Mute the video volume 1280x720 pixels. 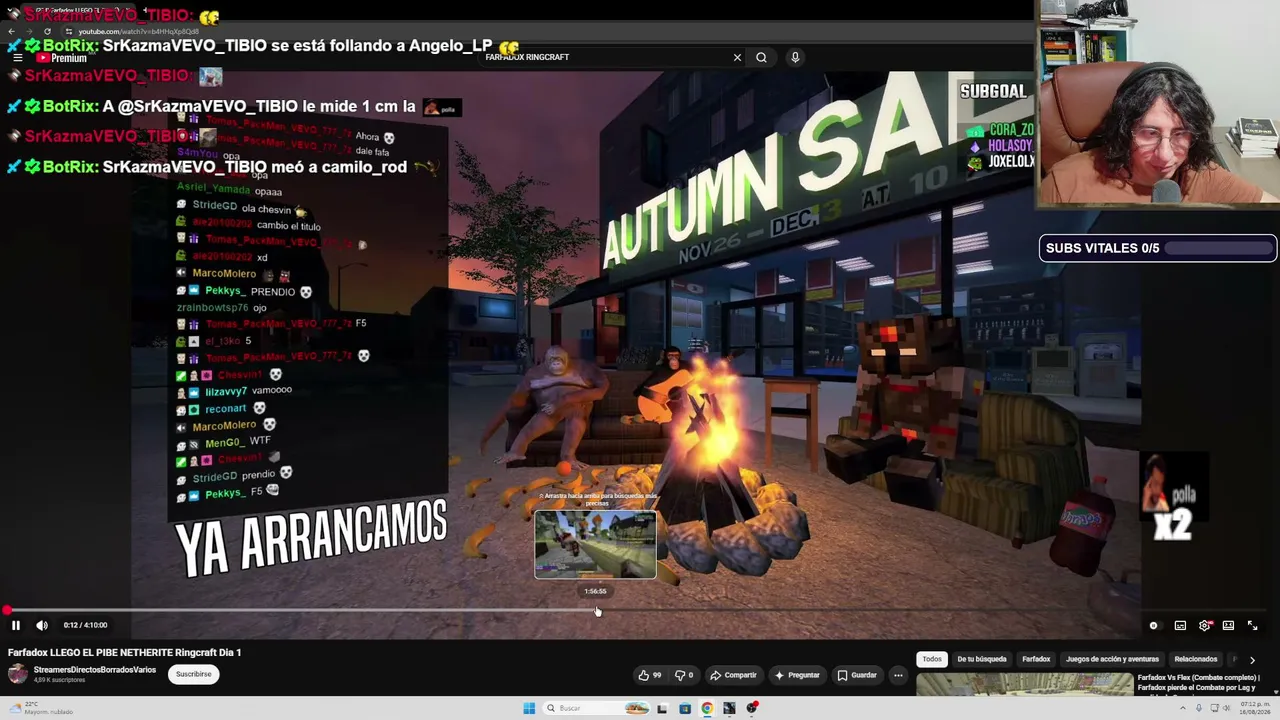[x=42, y=625]
